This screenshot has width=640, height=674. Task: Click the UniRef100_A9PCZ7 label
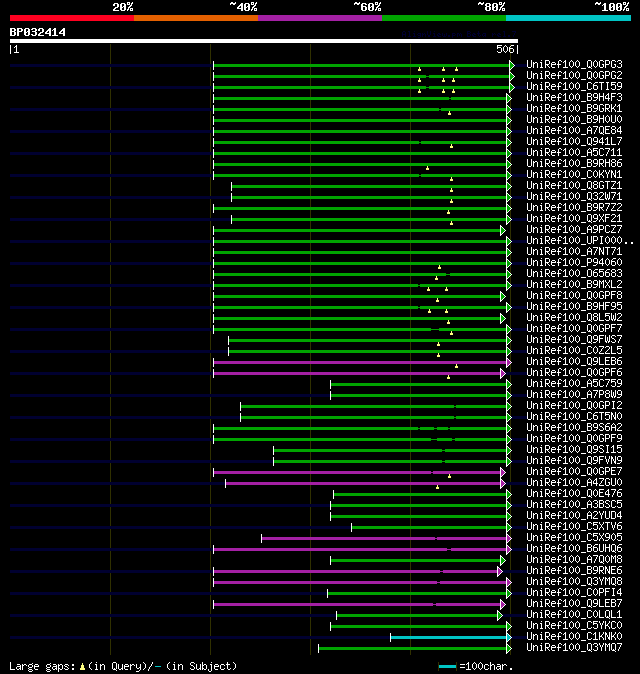point(574,230)
